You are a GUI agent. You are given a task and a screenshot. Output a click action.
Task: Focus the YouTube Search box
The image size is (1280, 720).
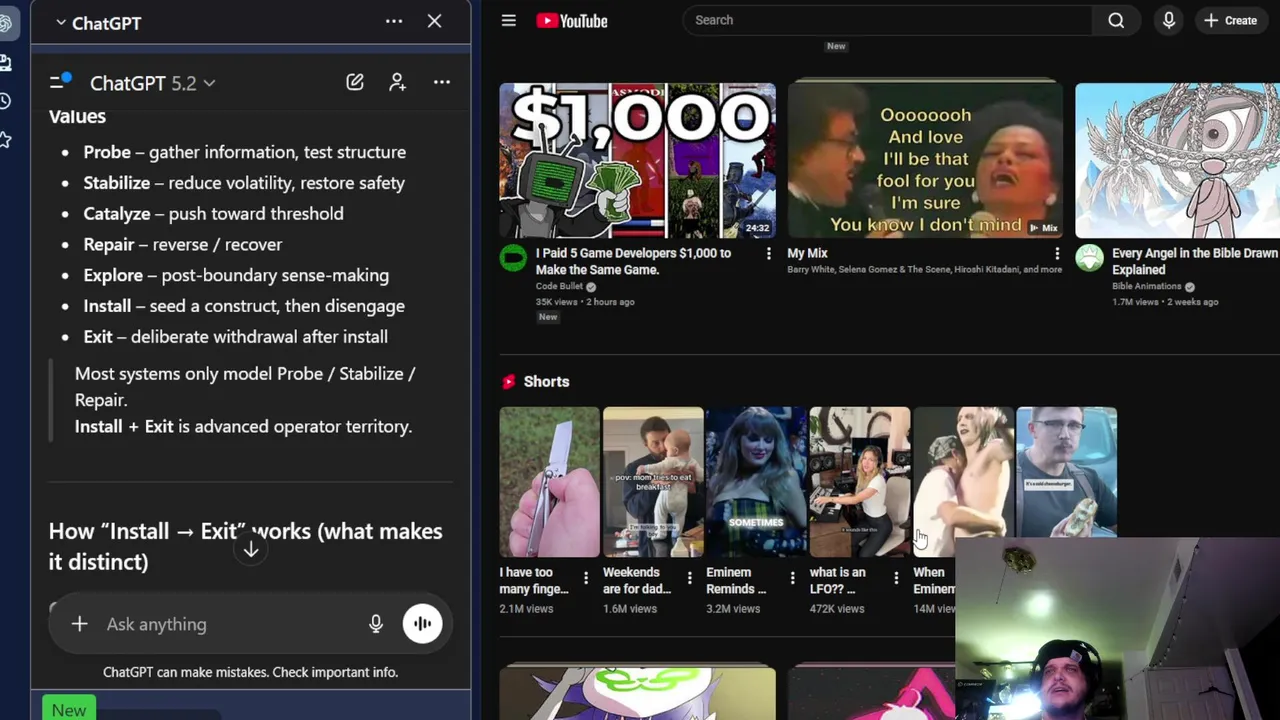coord(888,20)
